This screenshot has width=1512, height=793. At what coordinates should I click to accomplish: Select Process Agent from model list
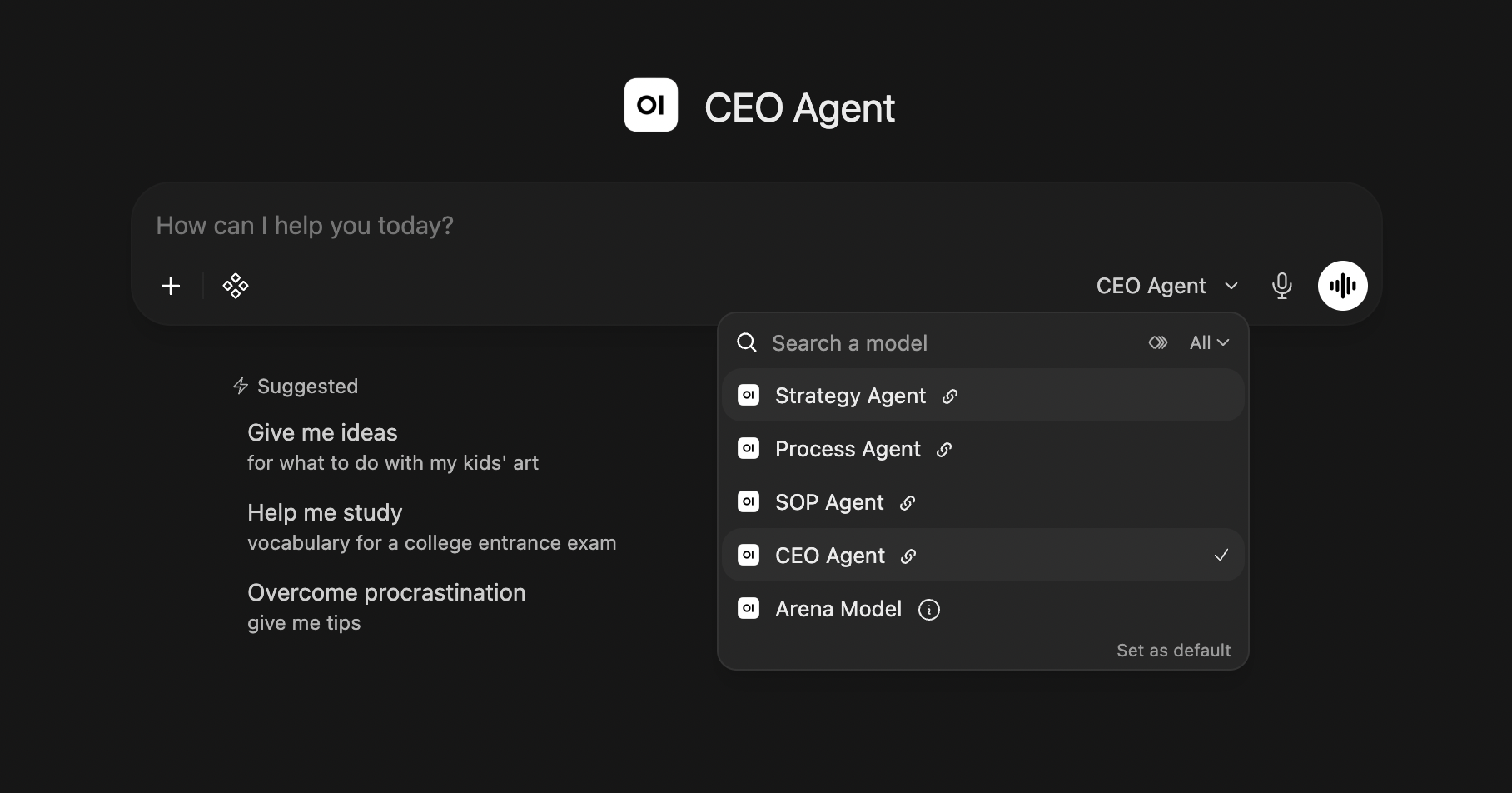click(x=982, y=448)
